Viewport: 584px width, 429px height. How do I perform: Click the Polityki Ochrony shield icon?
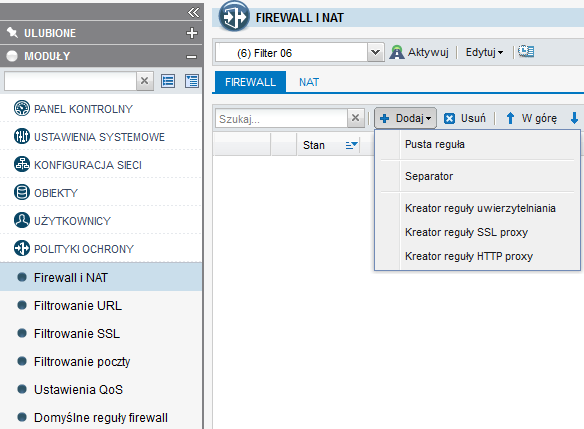[x=22, y=248]
